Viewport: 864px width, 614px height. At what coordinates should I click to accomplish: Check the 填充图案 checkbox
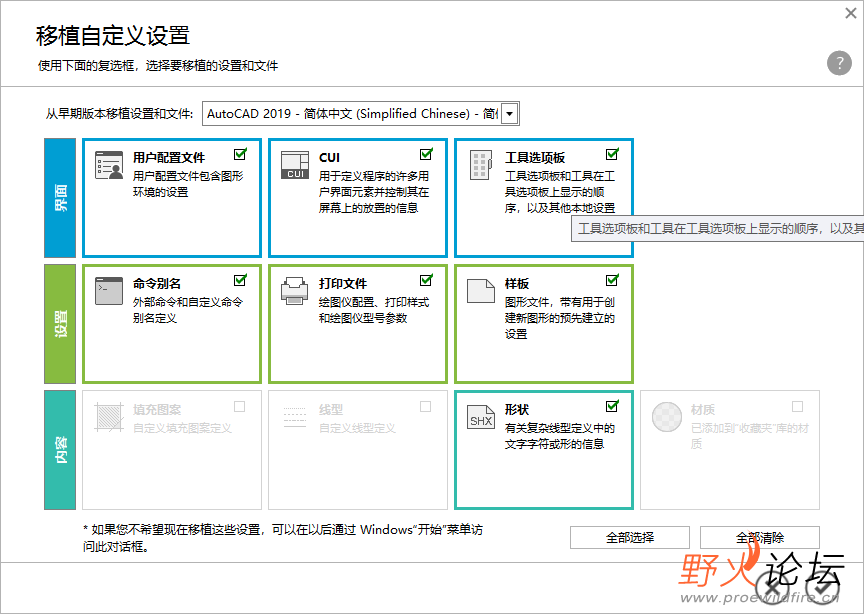pos(239,407)
